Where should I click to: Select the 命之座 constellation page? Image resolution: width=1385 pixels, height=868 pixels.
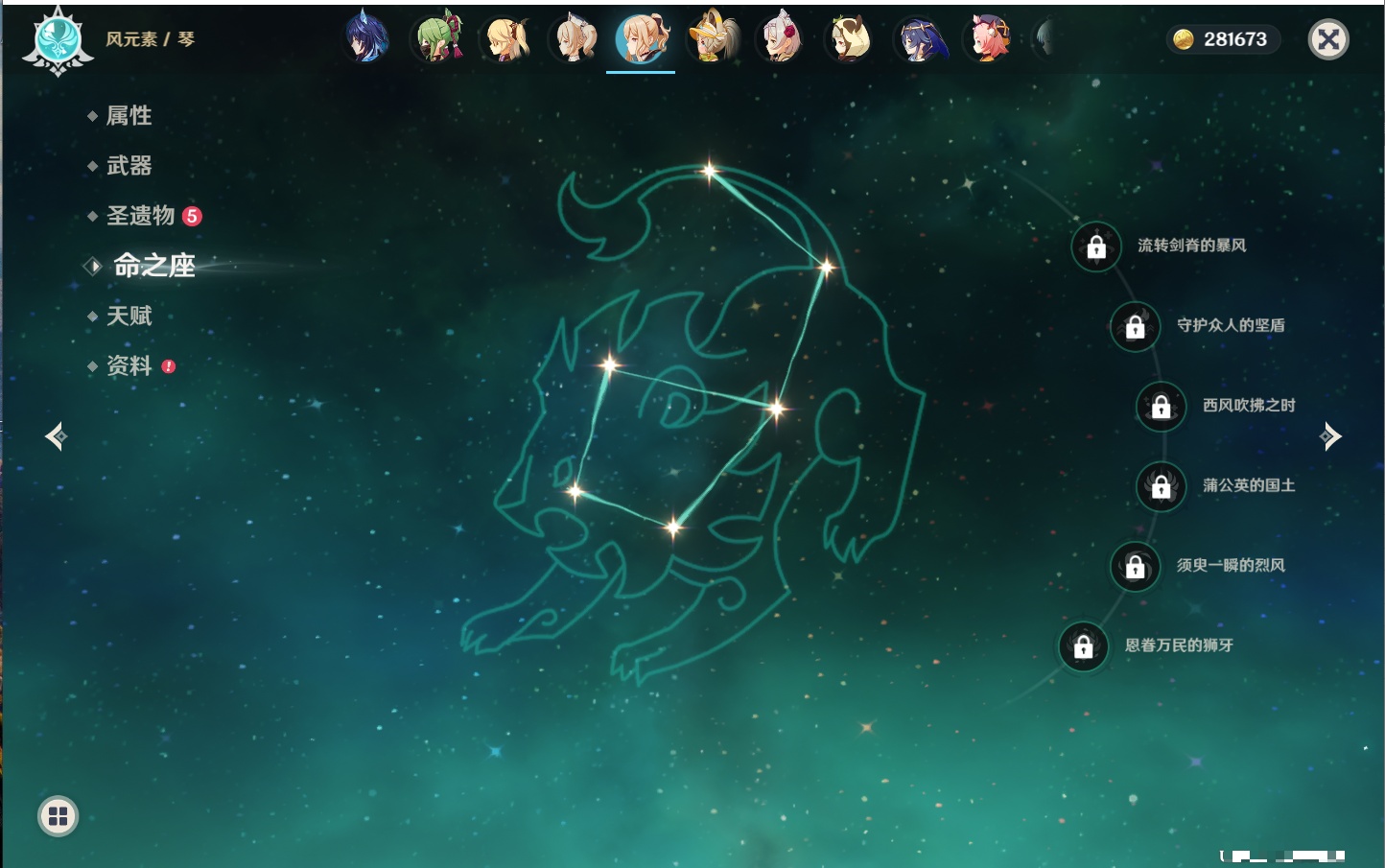[153, 266]
